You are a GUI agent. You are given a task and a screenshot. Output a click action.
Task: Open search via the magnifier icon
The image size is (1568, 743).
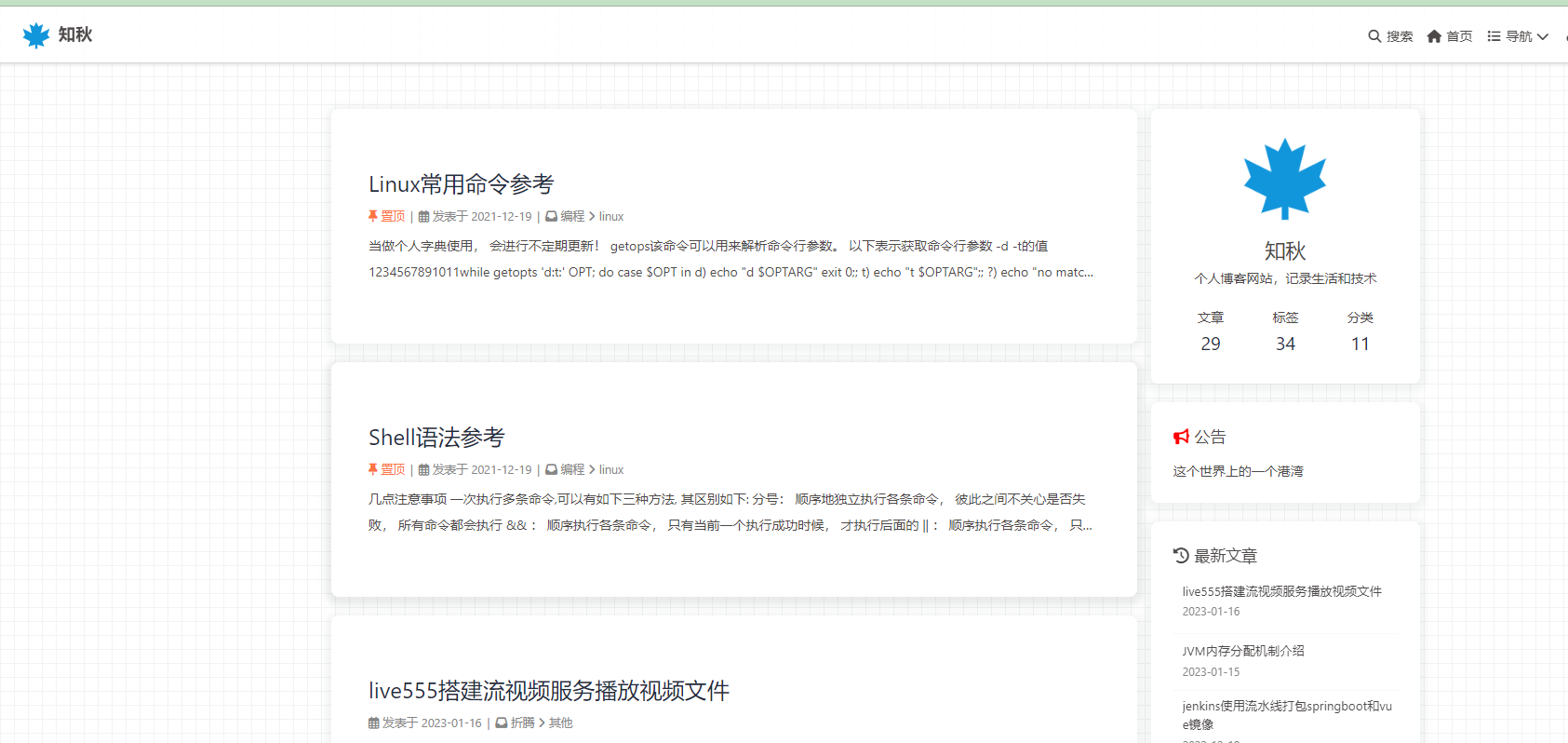(x=1374, y=36)
